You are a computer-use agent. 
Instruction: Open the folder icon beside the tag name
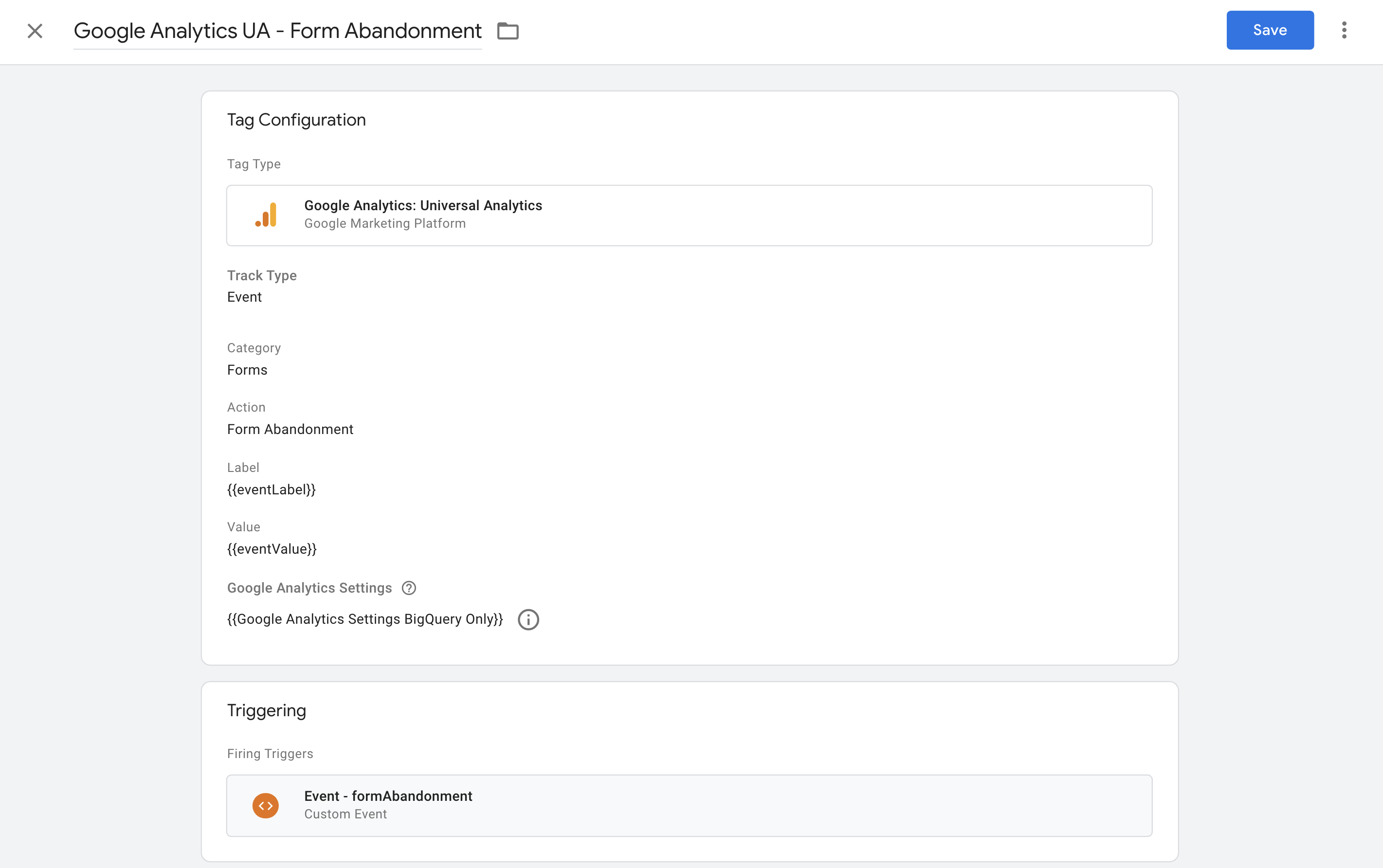tap(508, 31)
